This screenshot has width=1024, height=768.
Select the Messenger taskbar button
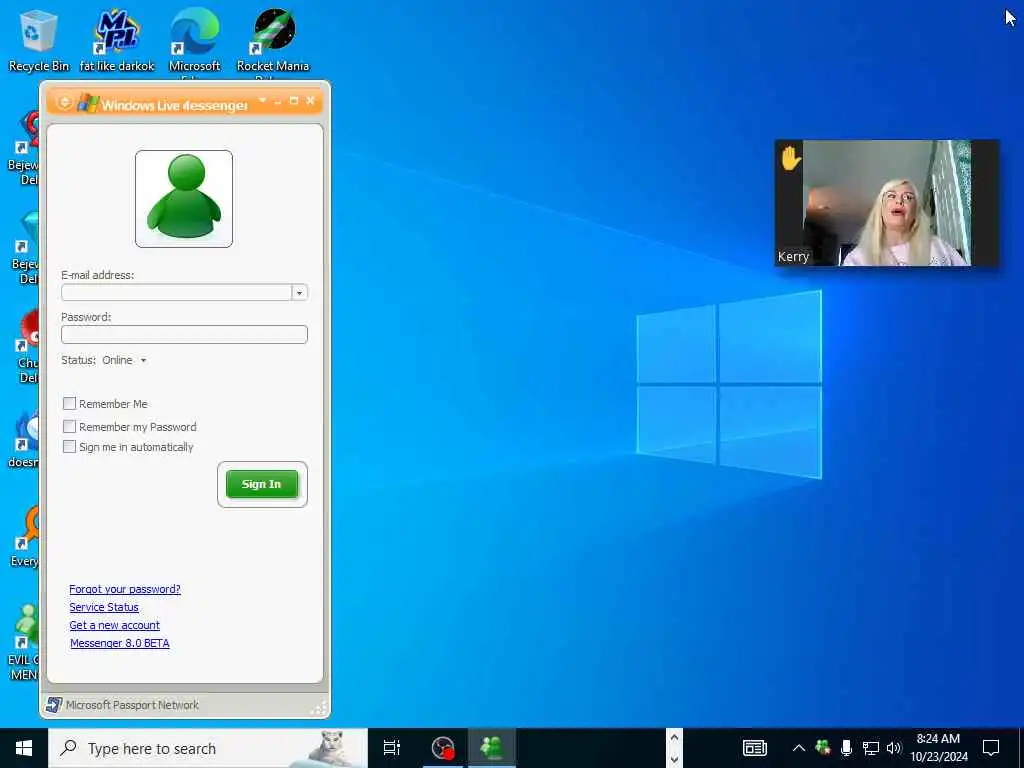tap(492, 748)
